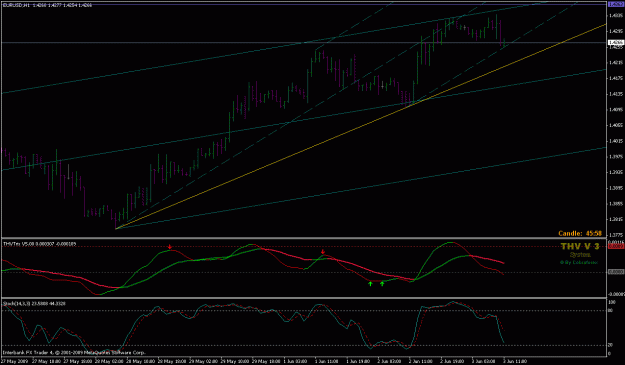Click the second green up-arrow buy signal
The height and width of the screenshot is (365, 625).
[382, 284]
